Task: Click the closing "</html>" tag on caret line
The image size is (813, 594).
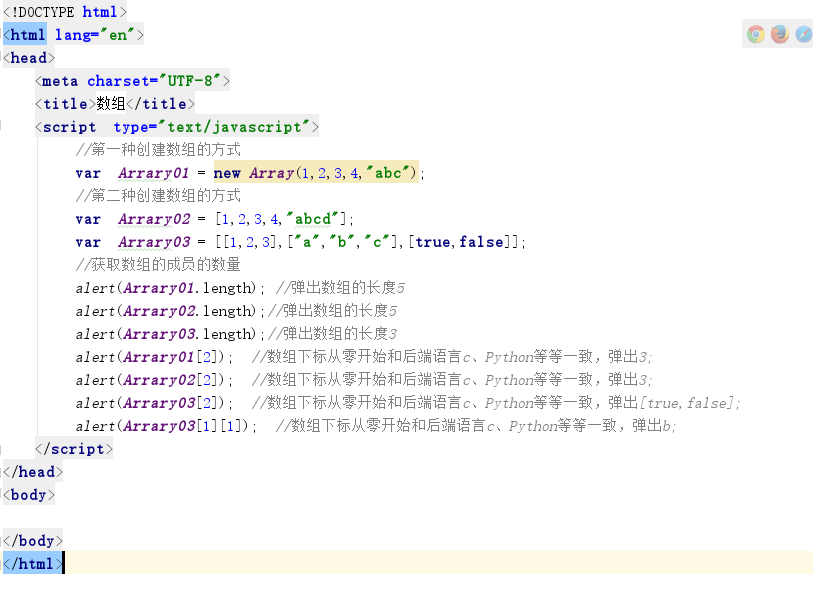Action: click(33, 563)
